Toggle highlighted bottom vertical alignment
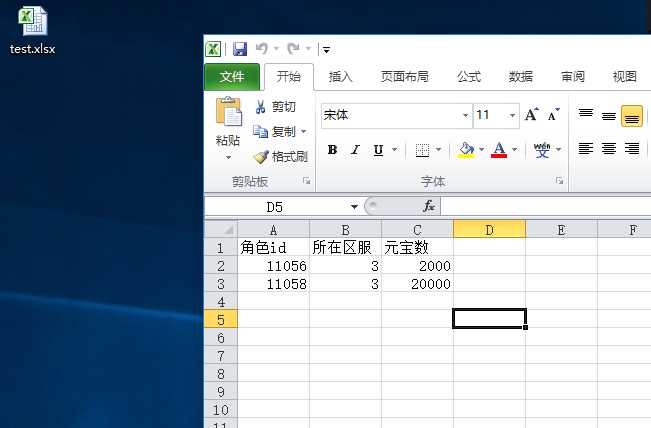Image resolution: width=651 pixels, height=428 pixels. pyautogui.click(x=632, y=116)
